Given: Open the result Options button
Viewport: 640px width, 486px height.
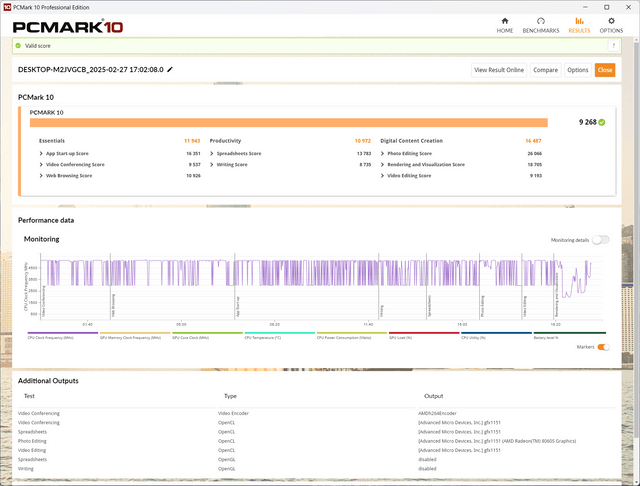Looking at the screenshot, I should coord(578,70).
